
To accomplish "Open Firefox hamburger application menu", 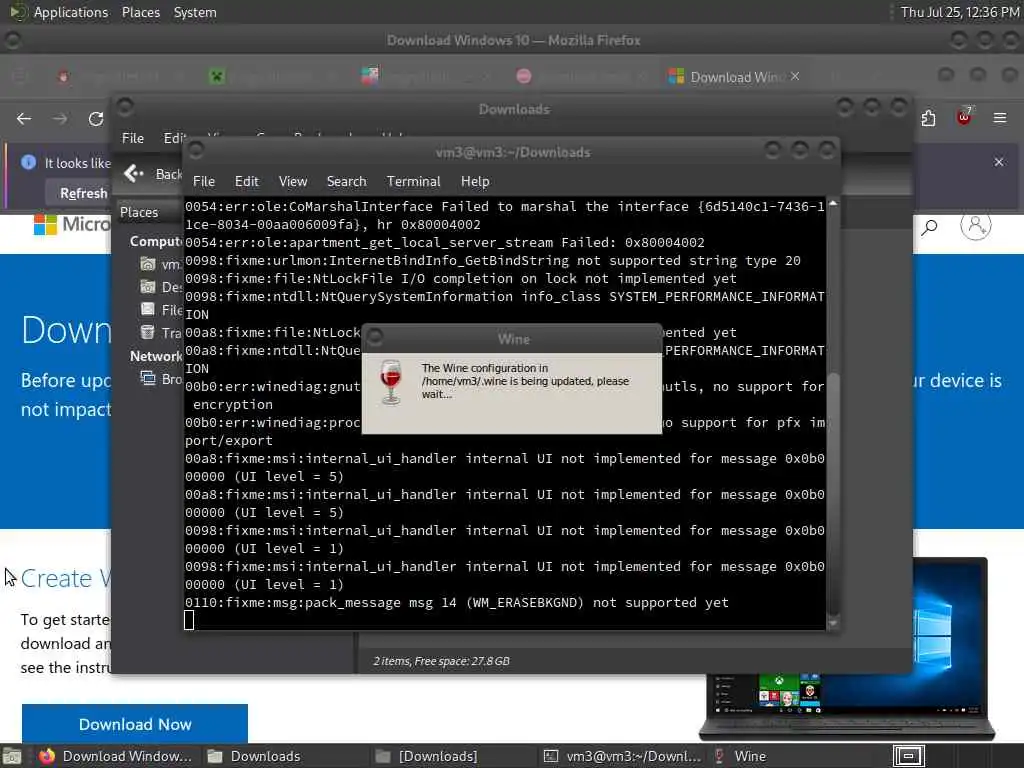I will pos(999,118).
